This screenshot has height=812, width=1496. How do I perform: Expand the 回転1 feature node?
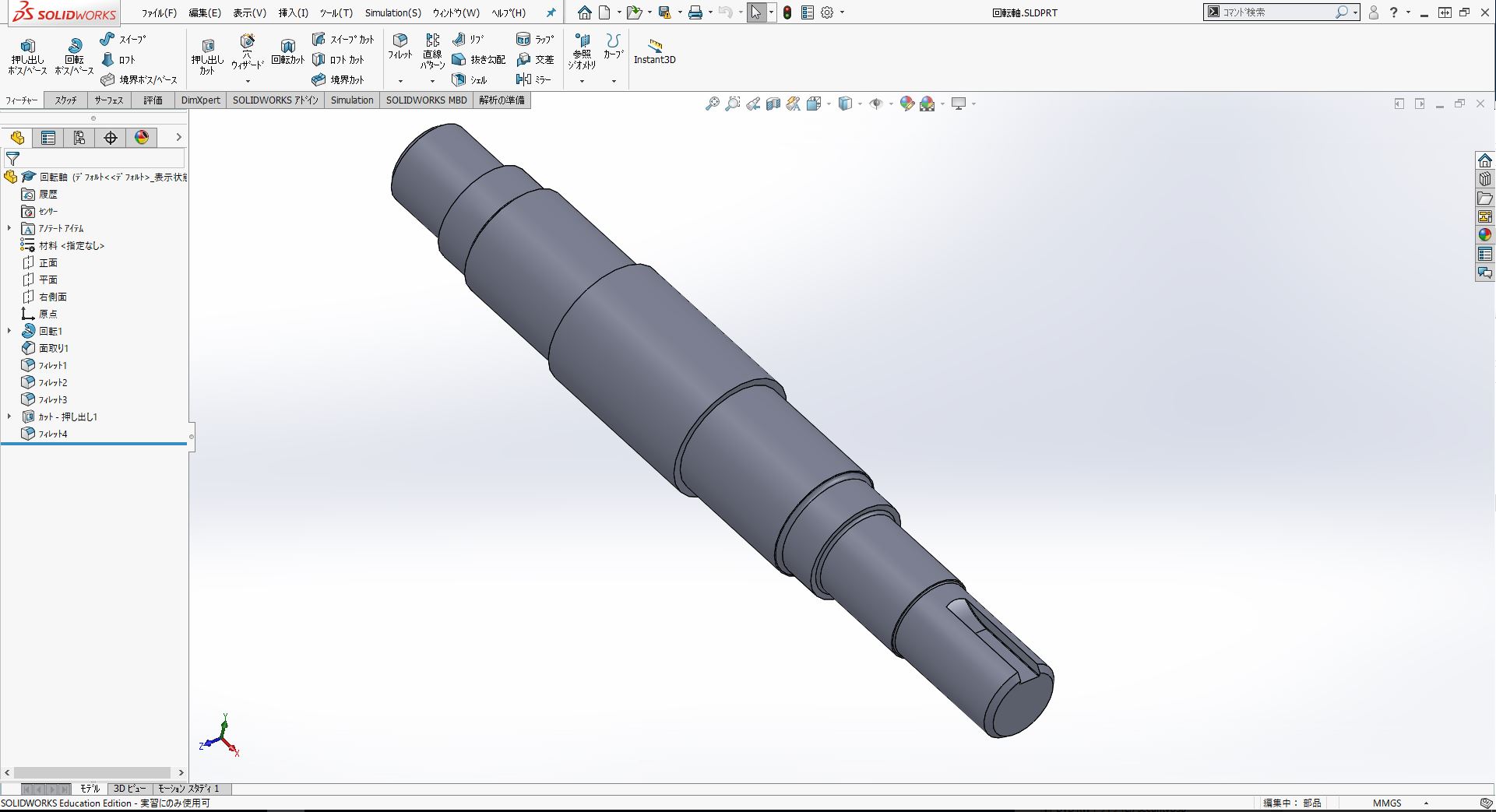click(9, 331)
